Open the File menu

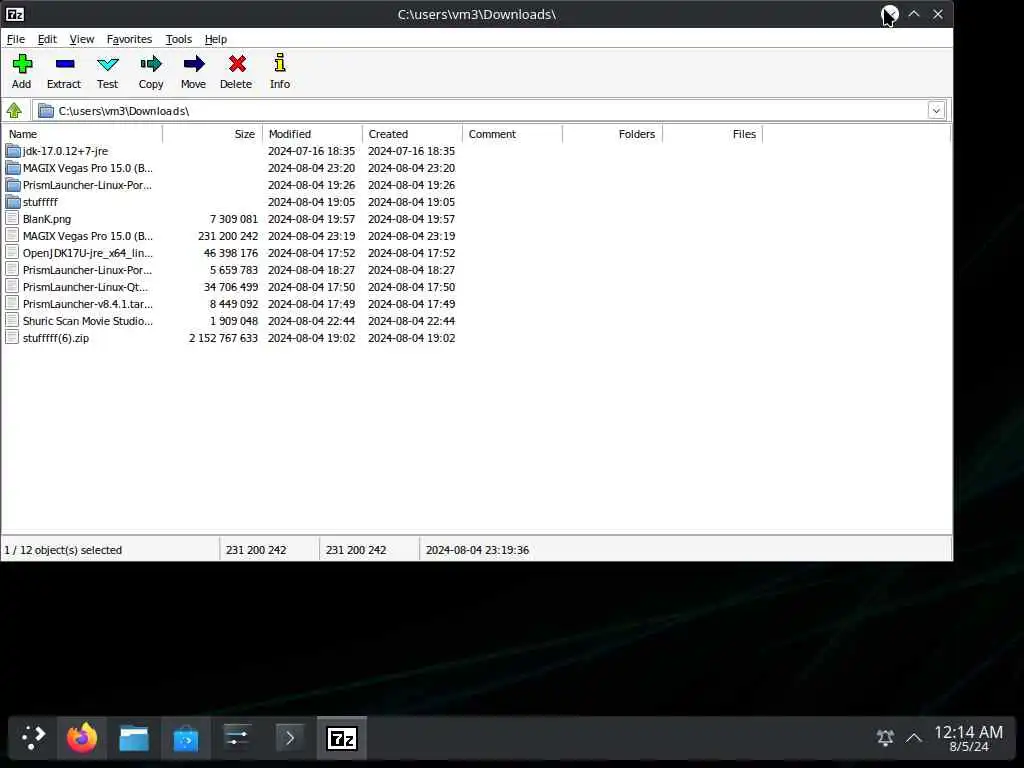pyautogui.click(x=16, y=39)
